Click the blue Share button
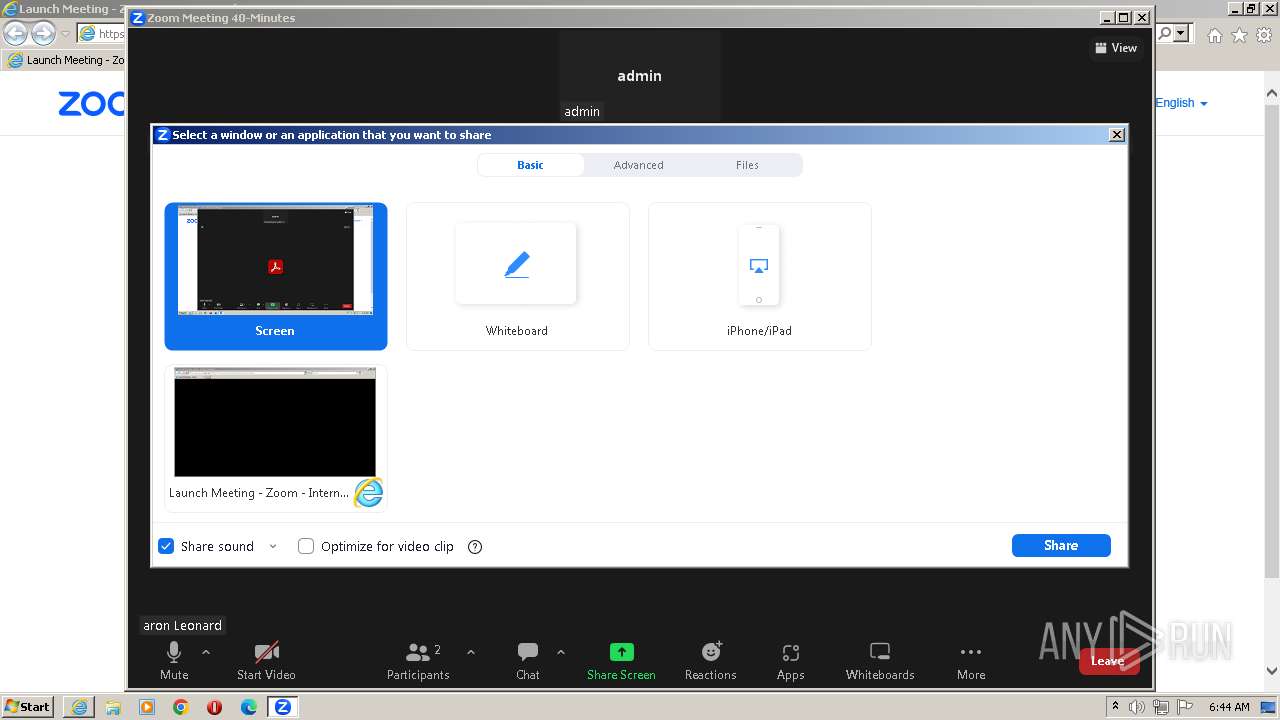 [x=1061, y=545]
